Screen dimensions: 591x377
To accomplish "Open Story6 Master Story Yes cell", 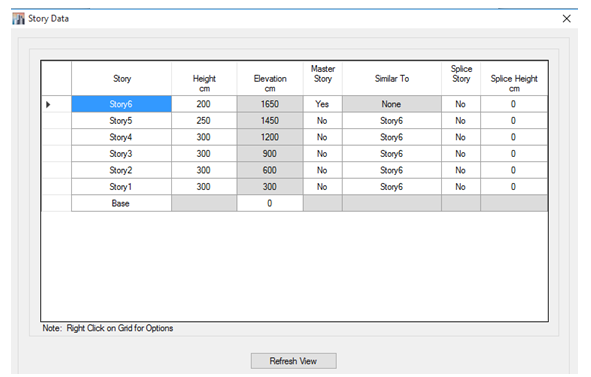I will point(323,104).
